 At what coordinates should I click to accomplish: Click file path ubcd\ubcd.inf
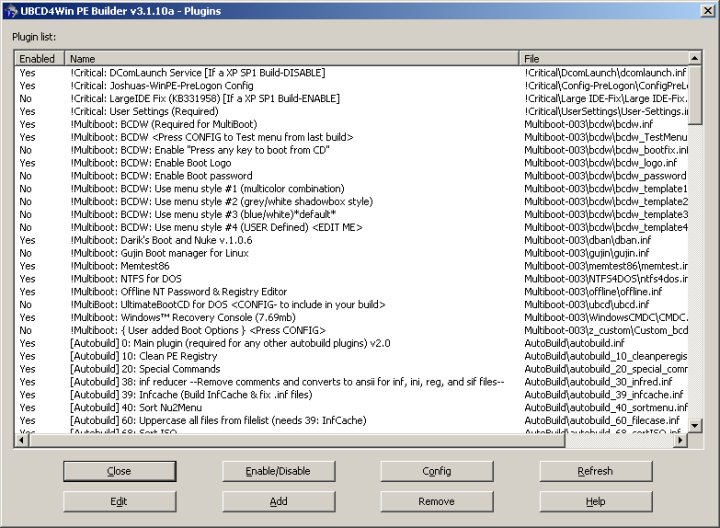[587, 304]
